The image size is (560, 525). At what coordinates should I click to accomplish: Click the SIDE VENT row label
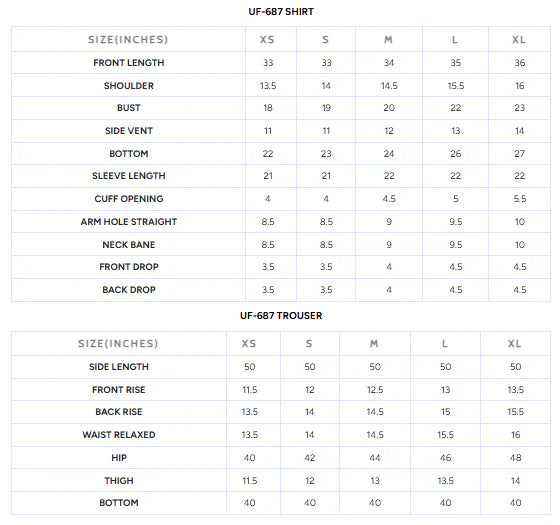click(129, 131)
